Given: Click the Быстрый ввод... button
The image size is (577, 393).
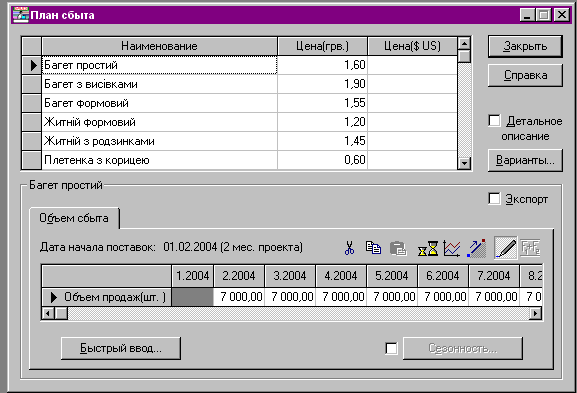Looking at the screenshot, I should point(121,348).
